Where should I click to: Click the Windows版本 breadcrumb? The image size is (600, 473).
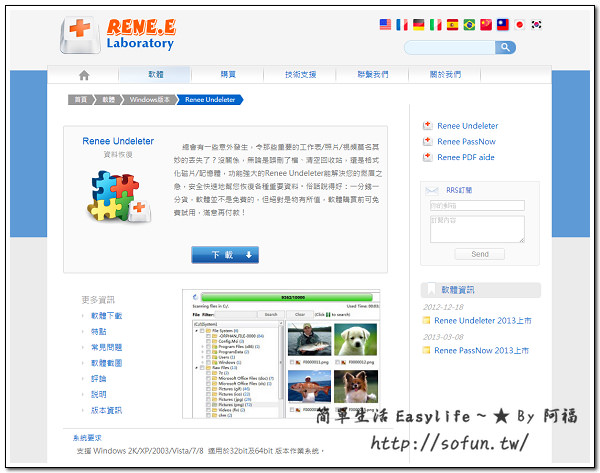coord(150,99)
